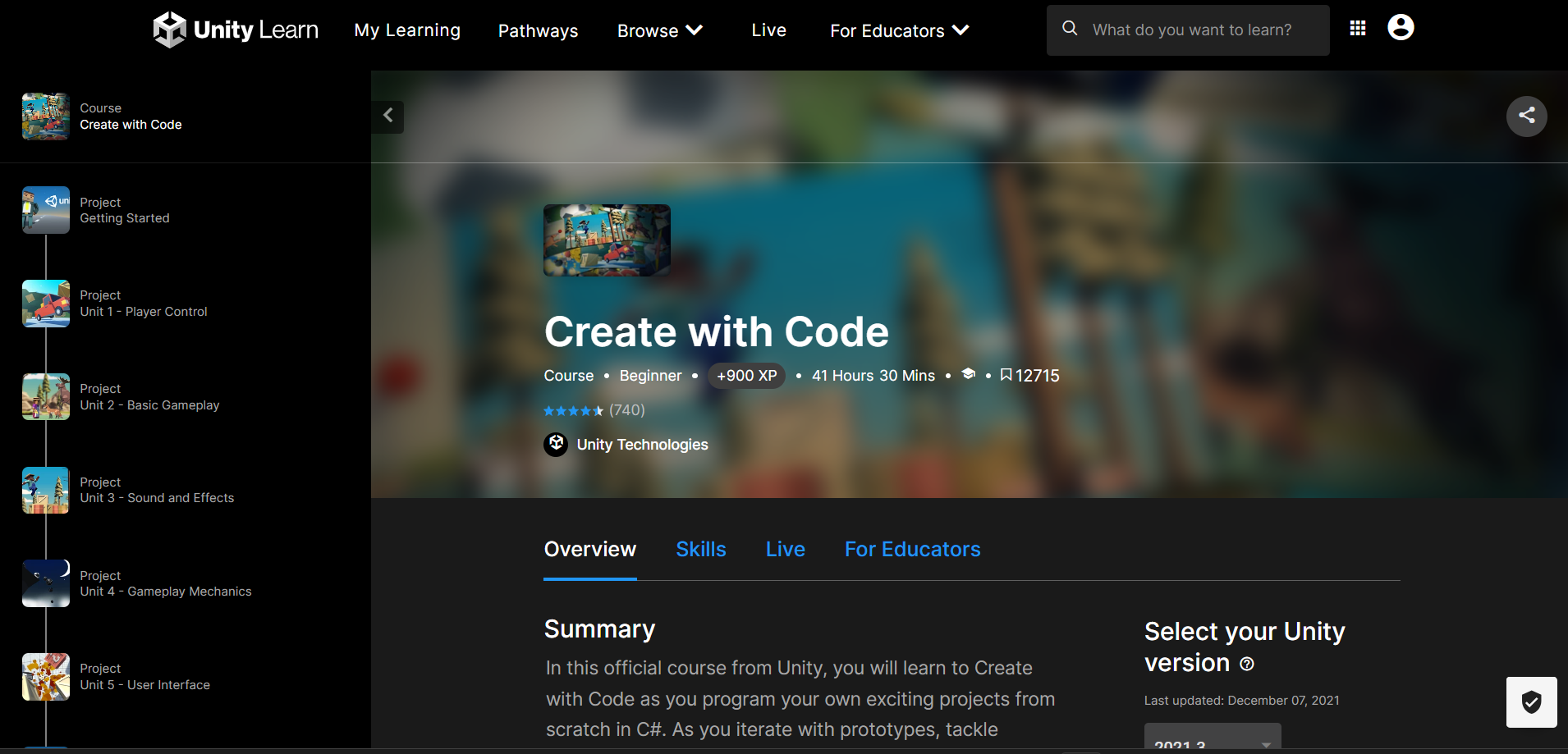Click the help icon beside Unity version
The image size is (1568, 754).
tap(1247, 664)
